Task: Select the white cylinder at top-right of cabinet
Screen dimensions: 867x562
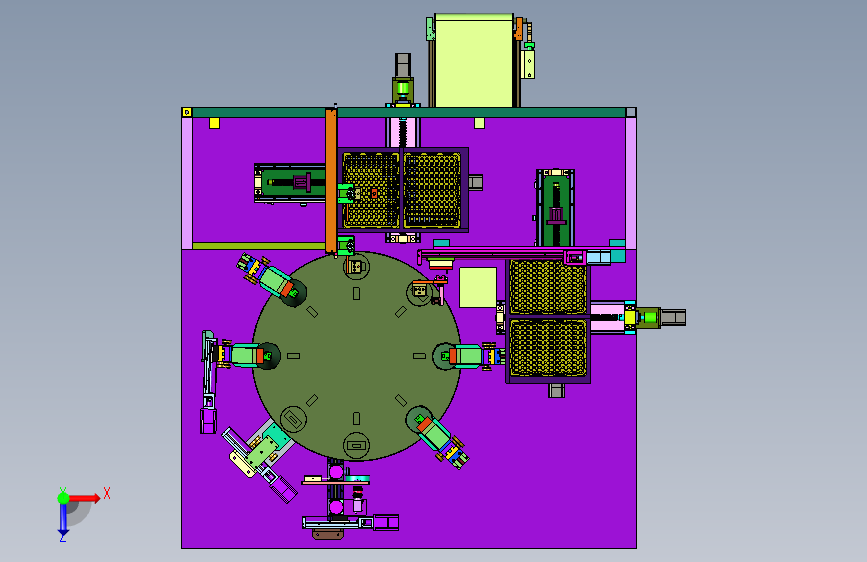Action: (528, 64)
